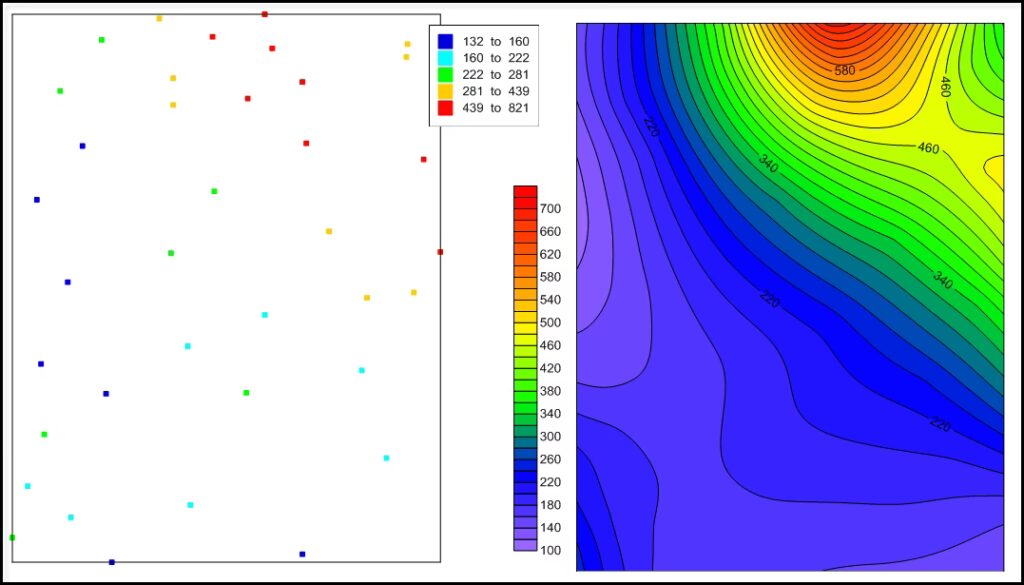Click the blue data point on the scatter plot's bottom border

coord(112,562)
